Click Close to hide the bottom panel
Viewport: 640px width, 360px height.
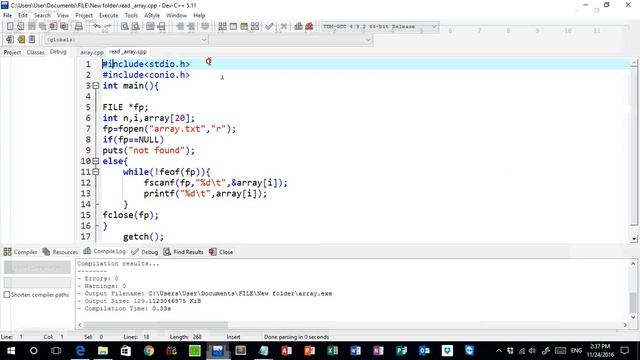coord(221,252)
